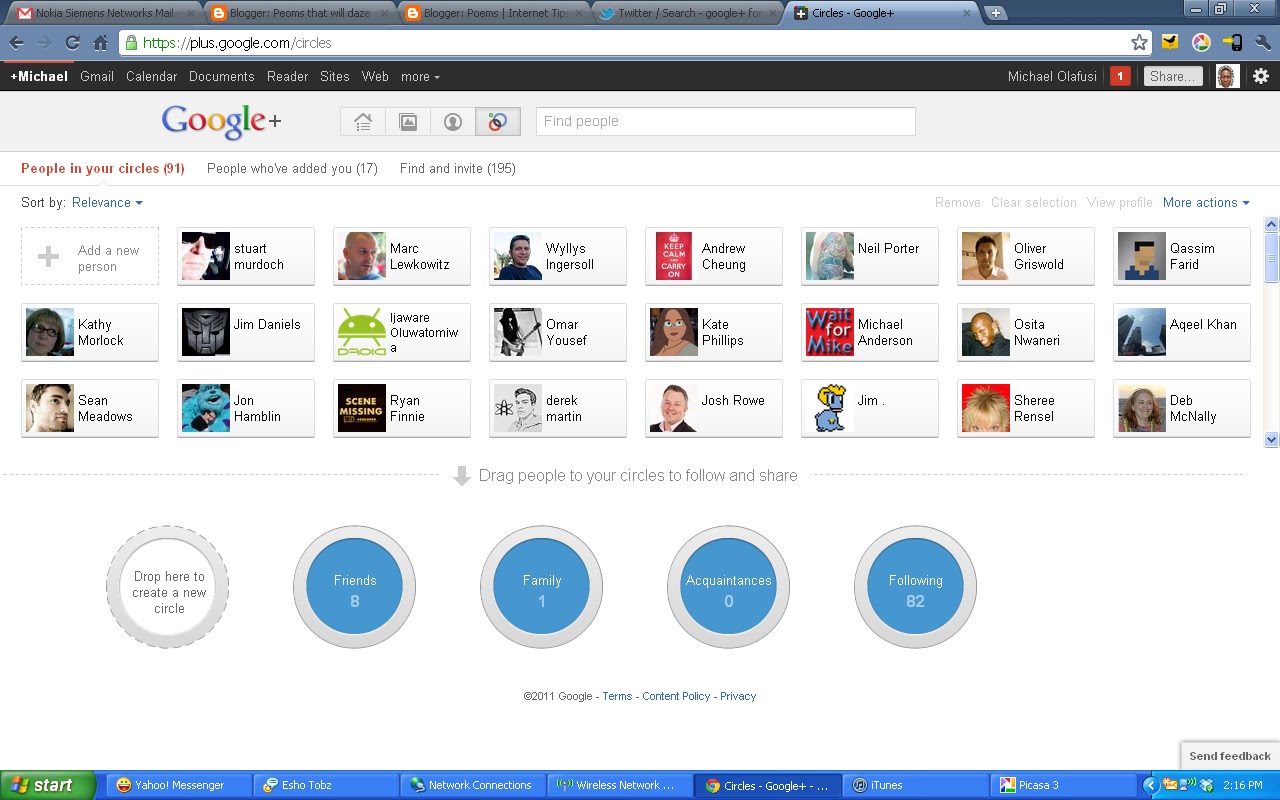Click the browser address bar
The width and height of the screenshot is (1280, 800).
point(635,43)
